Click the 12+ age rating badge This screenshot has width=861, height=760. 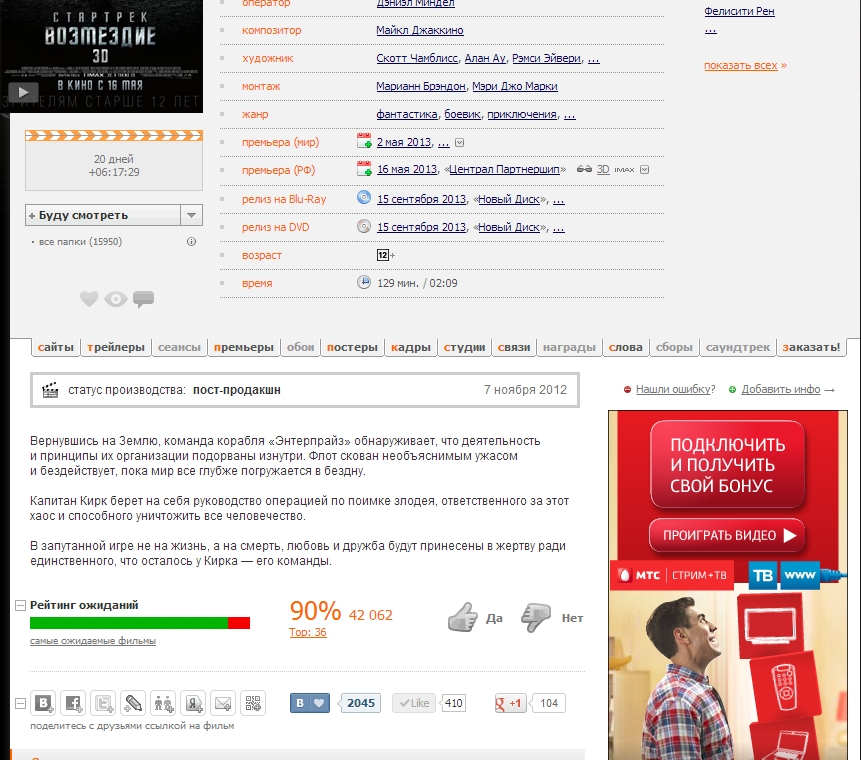[x=385, y=255]
